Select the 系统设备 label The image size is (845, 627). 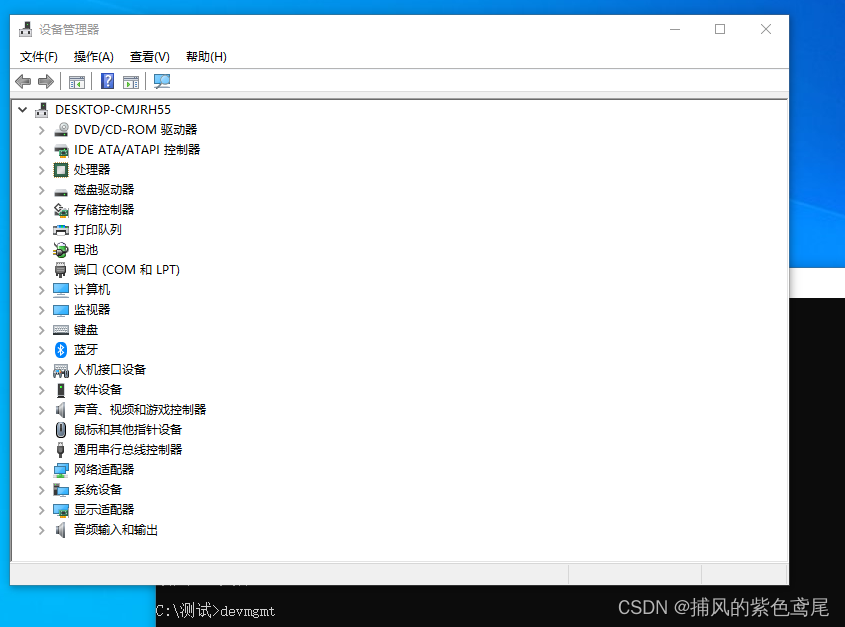[x=98, y=490]
